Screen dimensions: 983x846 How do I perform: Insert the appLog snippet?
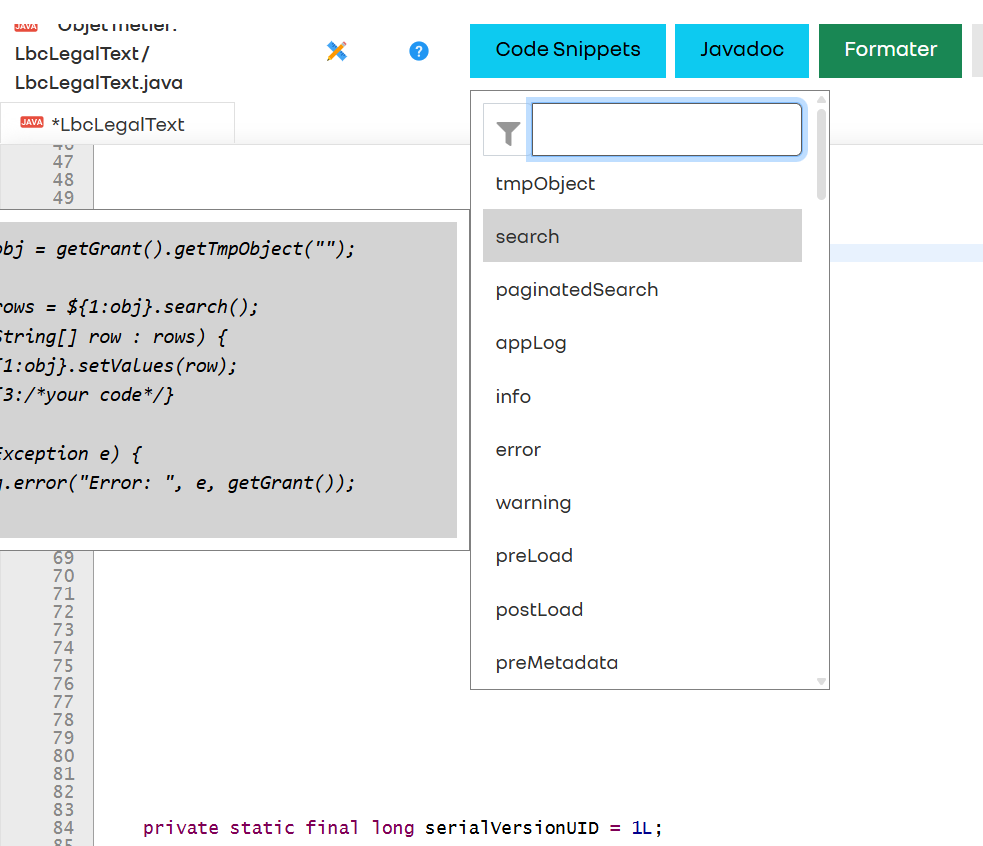pos(530,342)
